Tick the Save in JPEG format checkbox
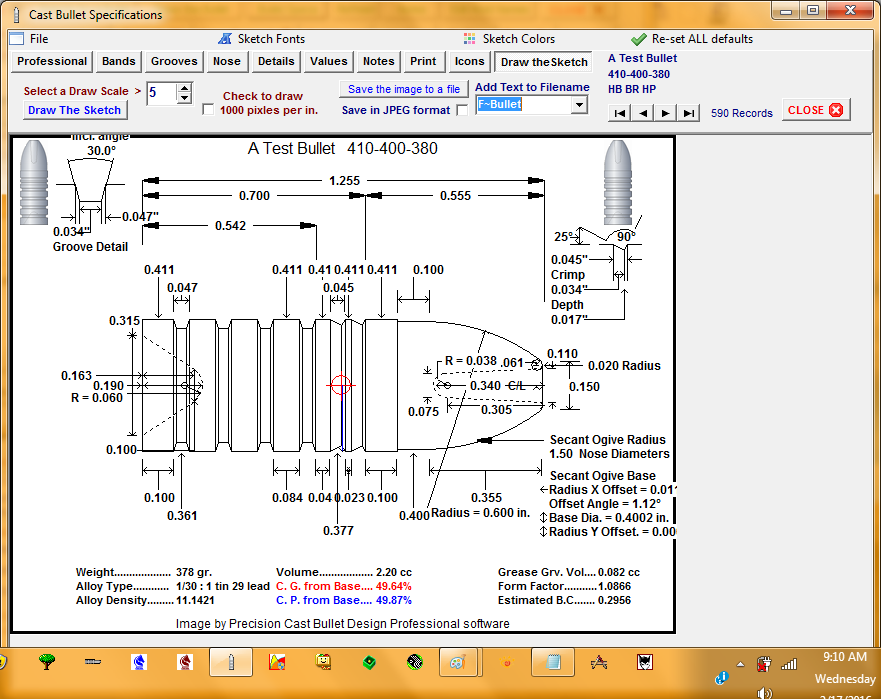Viewport: 881px width, 699px height. coord(462,110)
